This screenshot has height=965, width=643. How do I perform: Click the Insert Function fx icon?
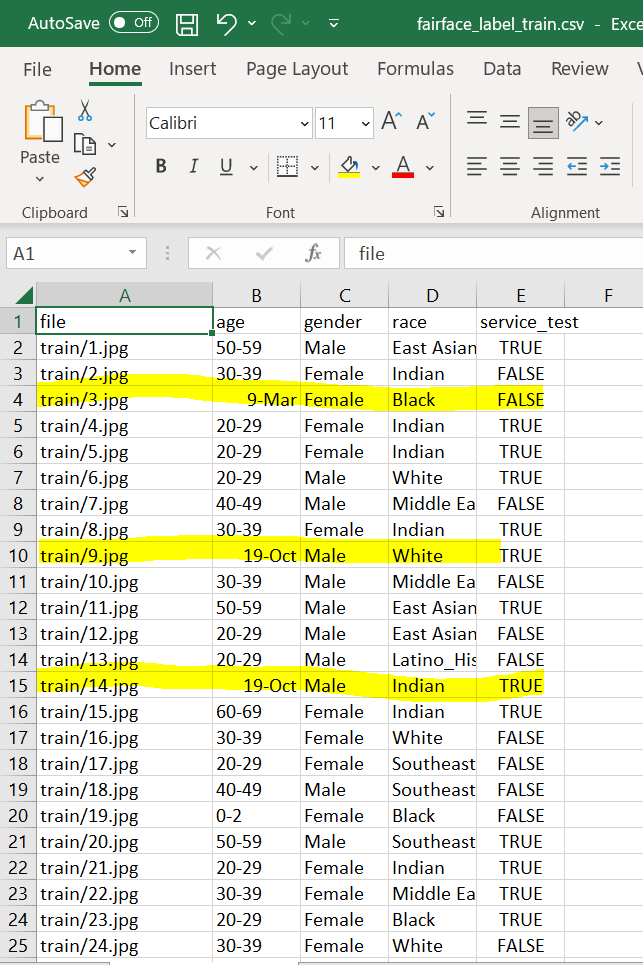(313, 253)
